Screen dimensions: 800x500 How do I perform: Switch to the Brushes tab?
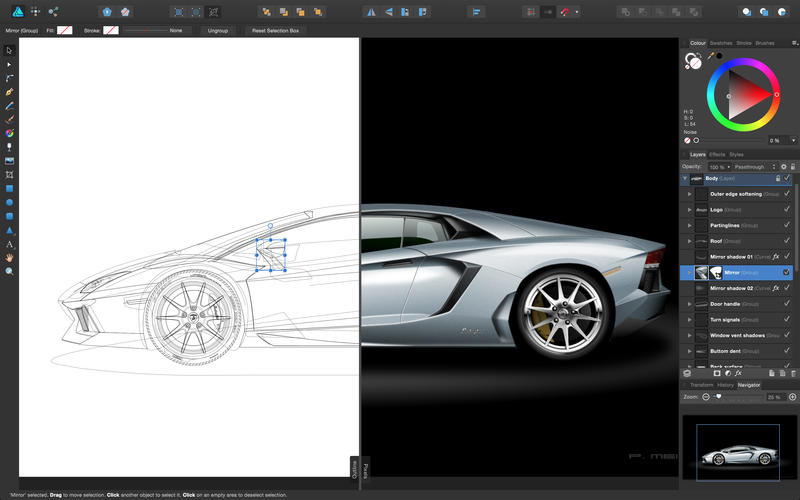(765, 43)
